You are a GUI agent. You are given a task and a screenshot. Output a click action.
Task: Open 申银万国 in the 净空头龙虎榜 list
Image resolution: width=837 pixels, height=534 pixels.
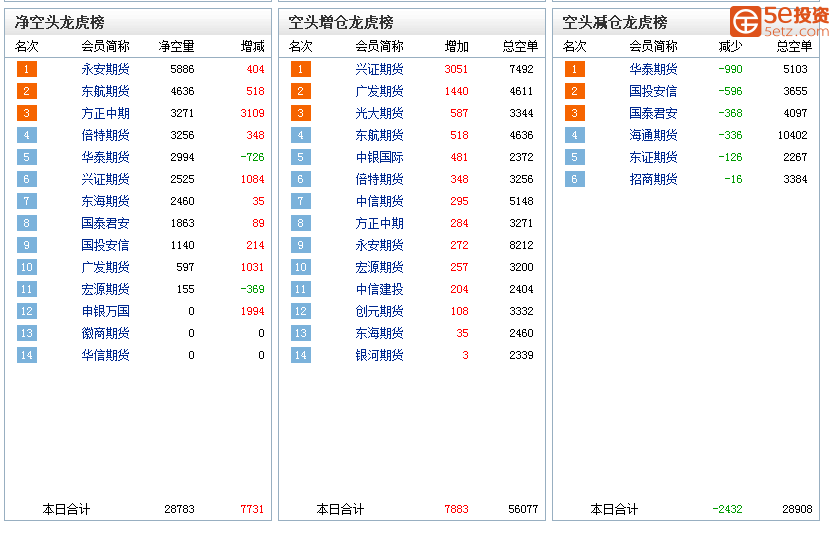point(105,311)
